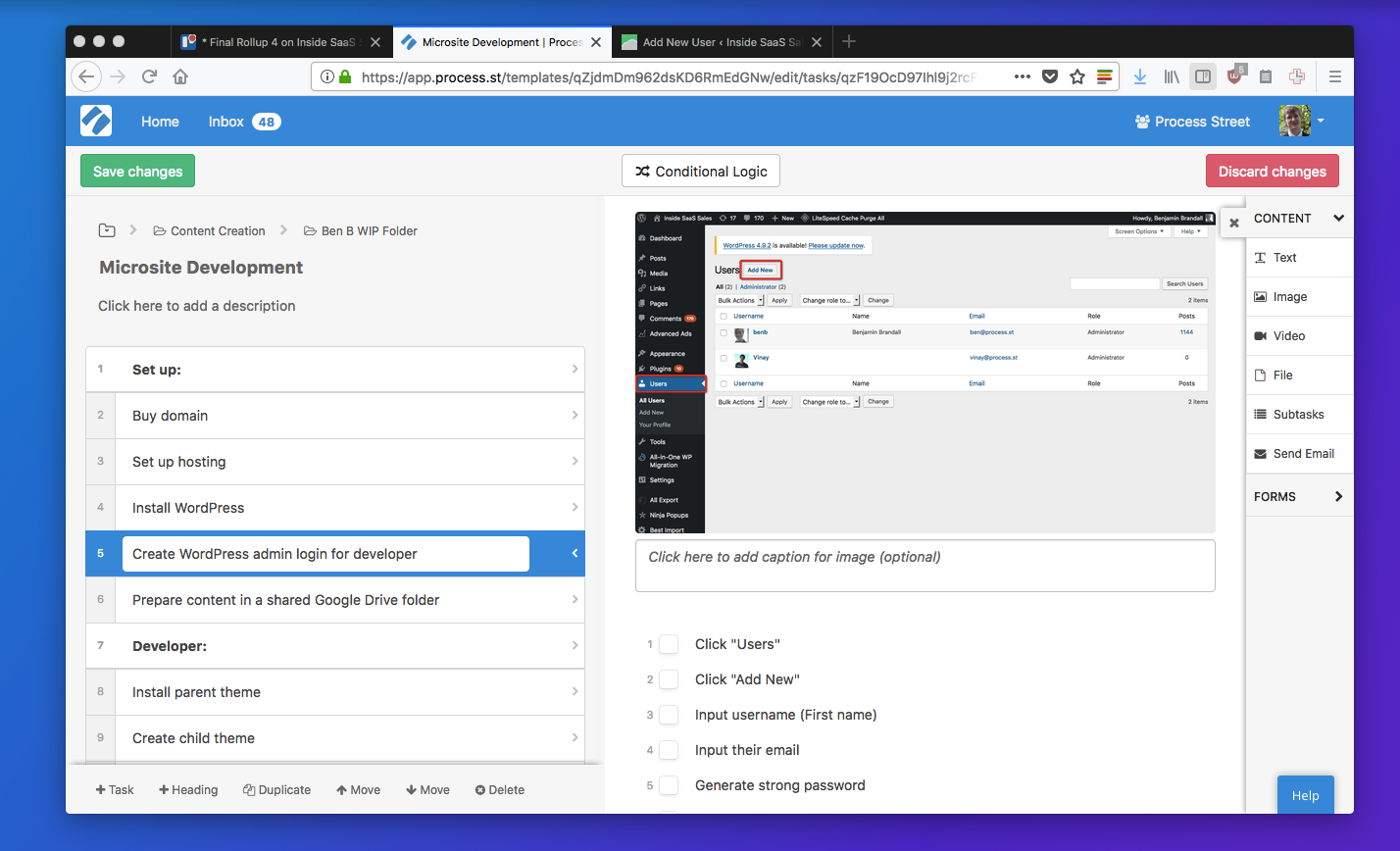Add Subtasks content widget
Screen dimensions: 1400x851
pyautogui.click(x=1299, y=415)
